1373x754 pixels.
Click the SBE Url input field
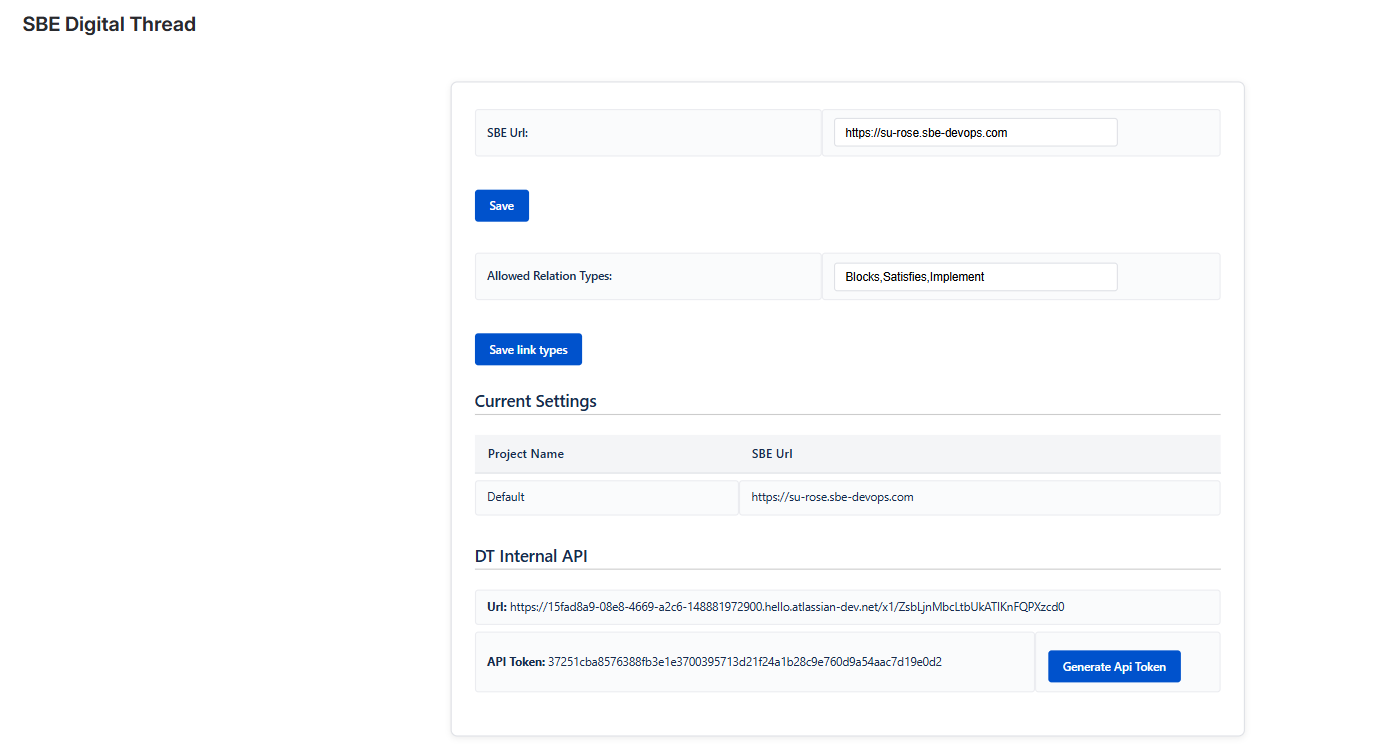click(x=975, y=132)
